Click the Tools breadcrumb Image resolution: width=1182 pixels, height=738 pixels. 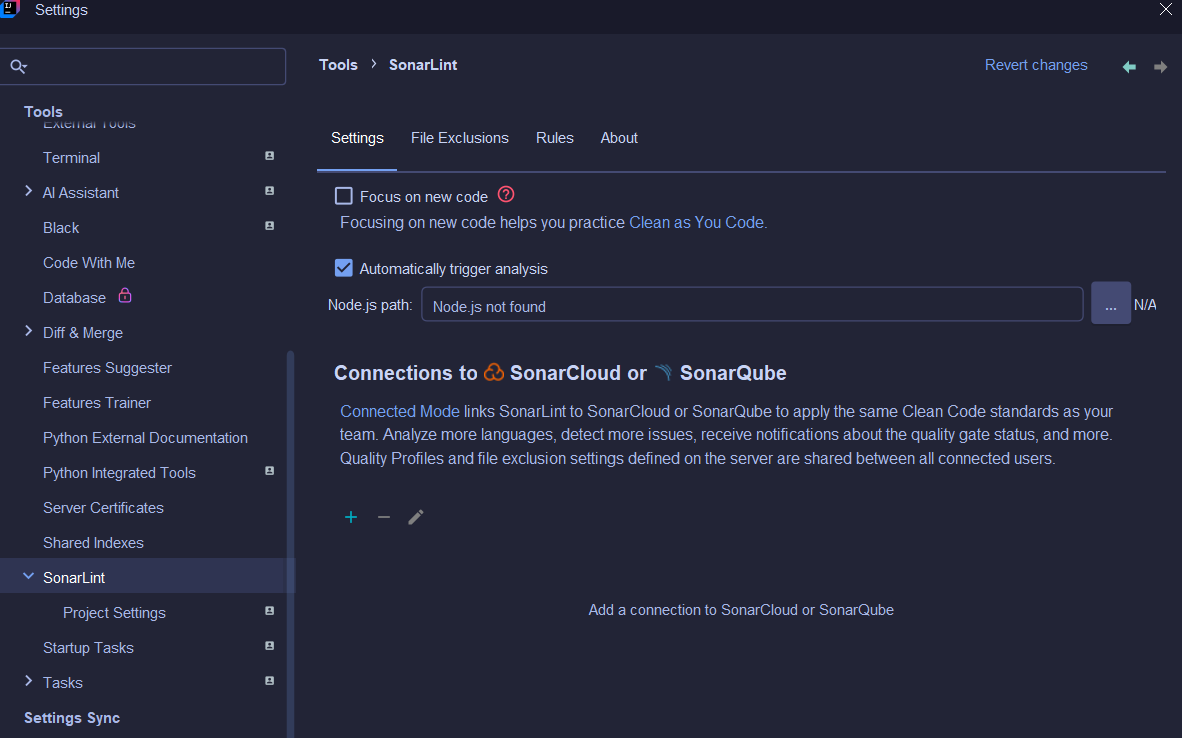click(338, 66)
